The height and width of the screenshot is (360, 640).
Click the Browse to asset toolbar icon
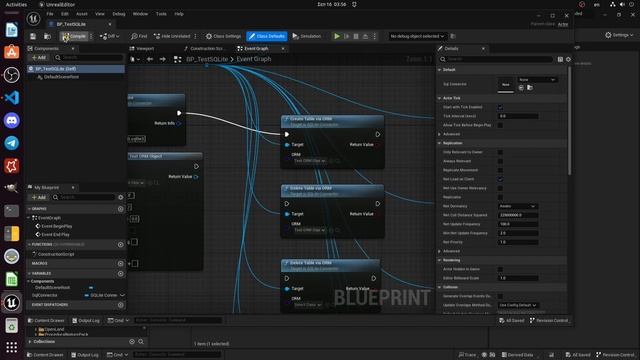click(47, 36)
